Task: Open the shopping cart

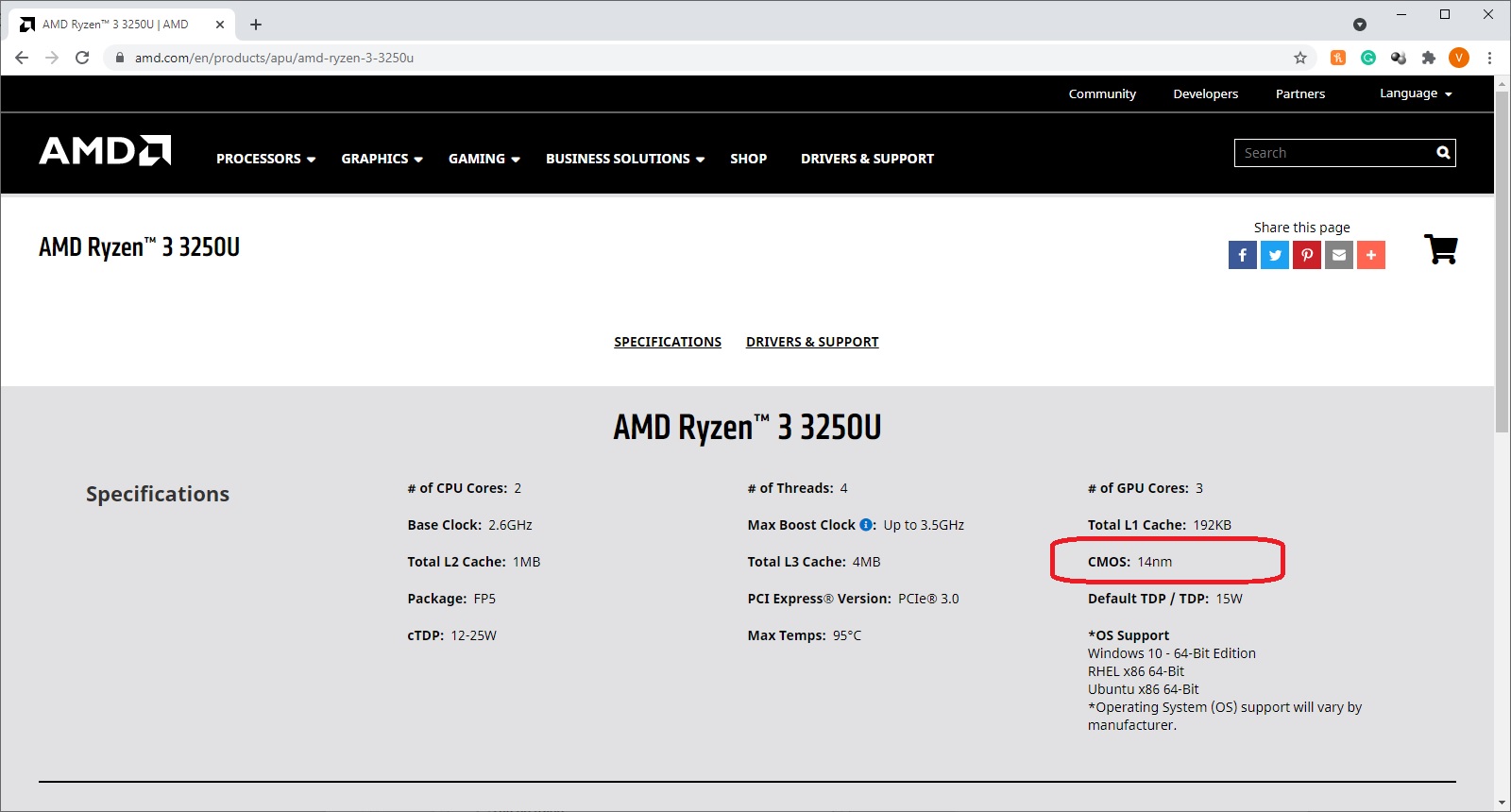Action: point(1441,249)
